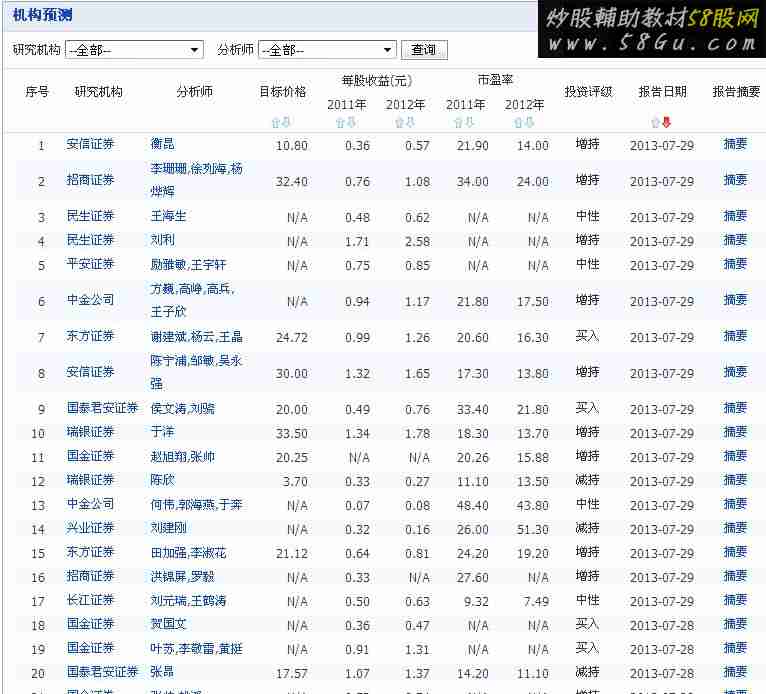The image size is (766, 694).
Task: Sort 市盈率 2011年 ascending arrow
Action: coord(459,122)
